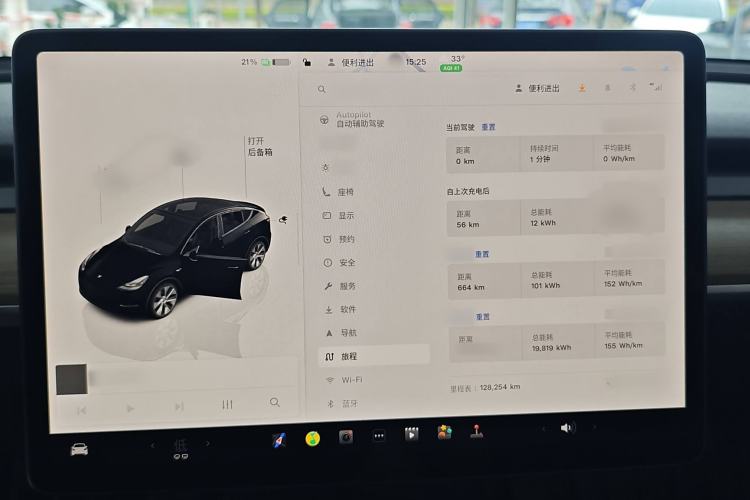This screenshot has width=750, height=500.
Task: Open the Toybox app in the dock
Action: tap(444, 432)
